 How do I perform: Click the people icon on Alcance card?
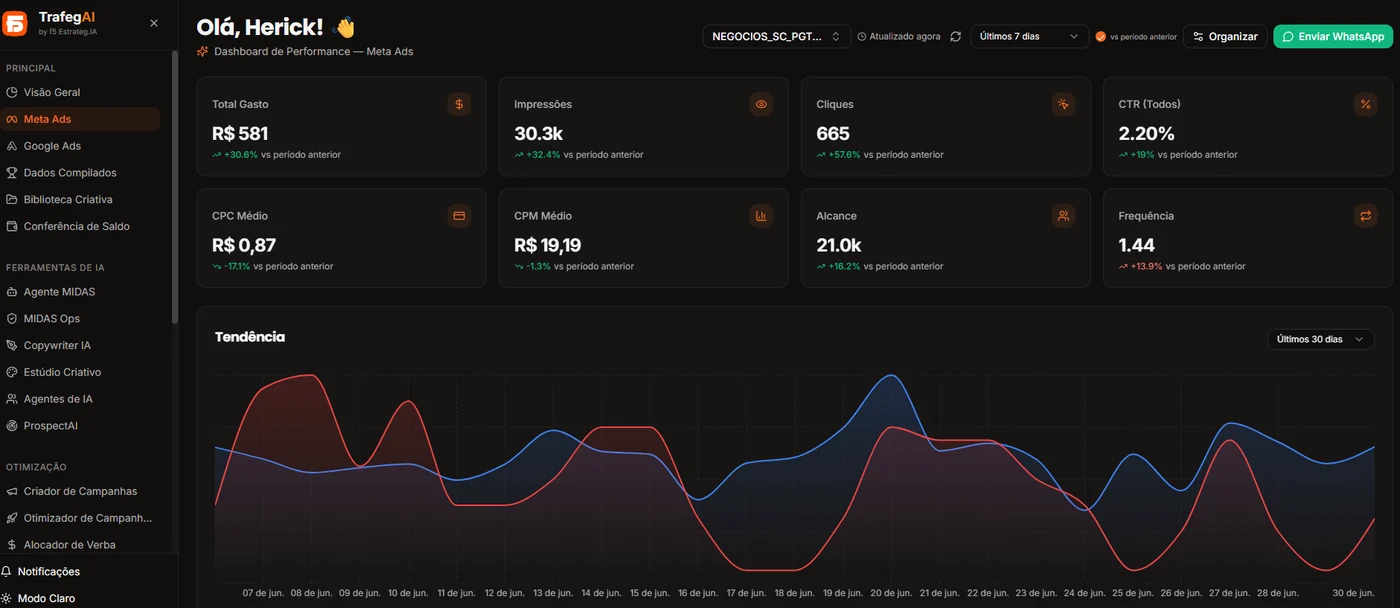click(1063, 216)
